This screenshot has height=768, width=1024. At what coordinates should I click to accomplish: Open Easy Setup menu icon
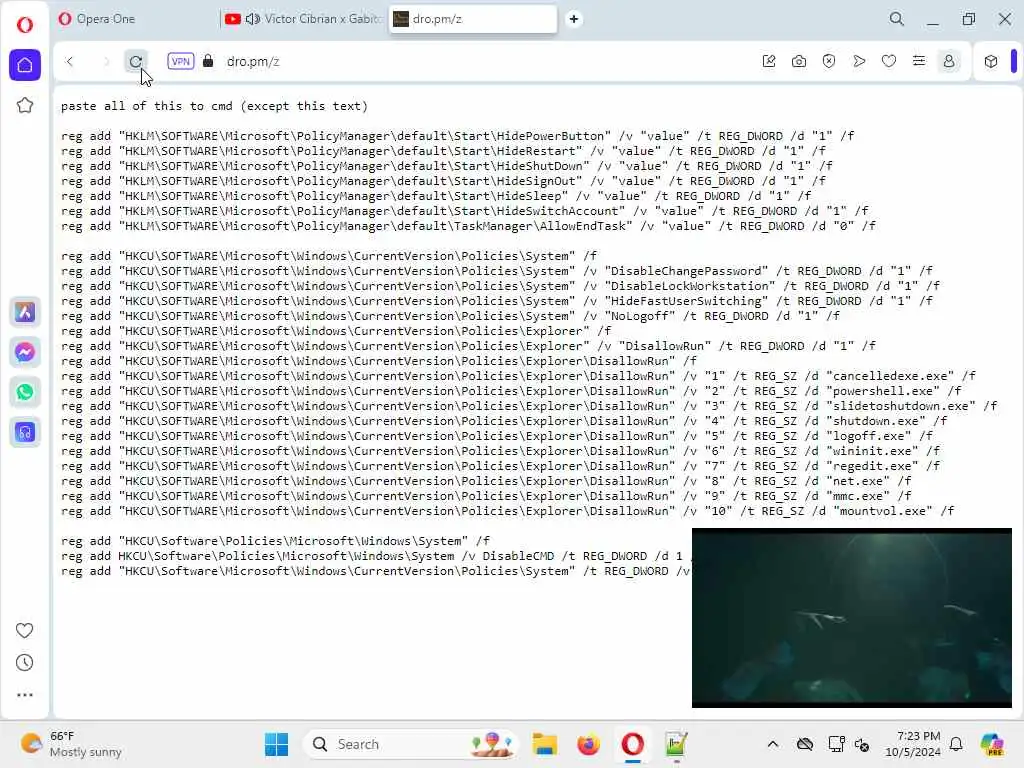tap(919, 61)
